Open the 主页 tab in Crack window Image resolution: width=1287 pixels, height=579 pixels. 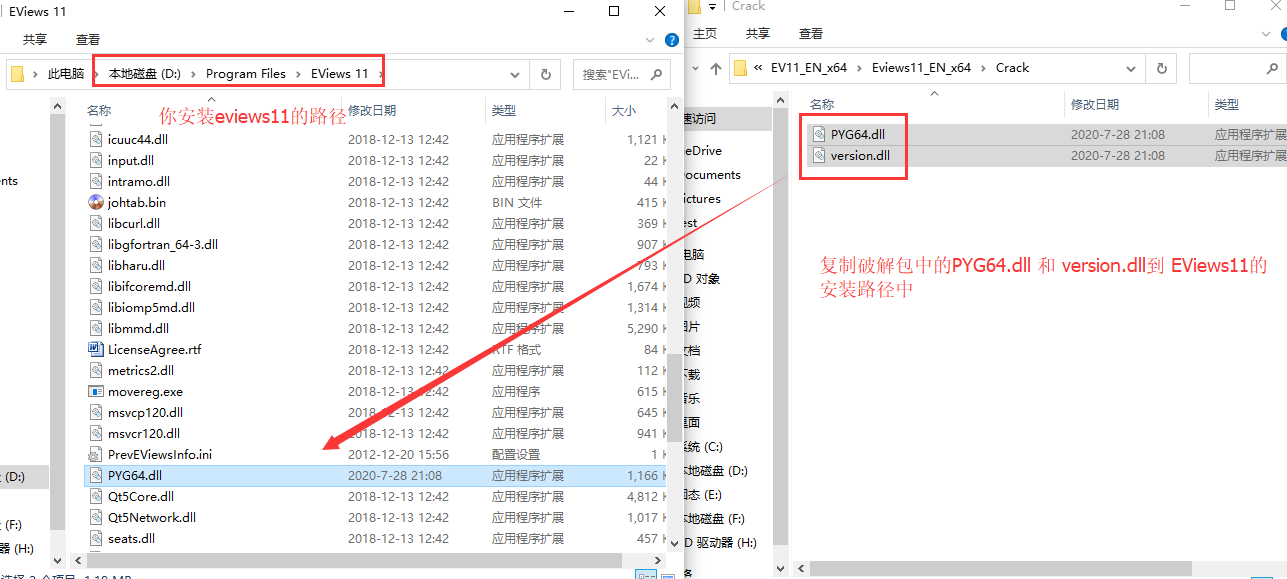pyautogui.click(x=705, y=33)
